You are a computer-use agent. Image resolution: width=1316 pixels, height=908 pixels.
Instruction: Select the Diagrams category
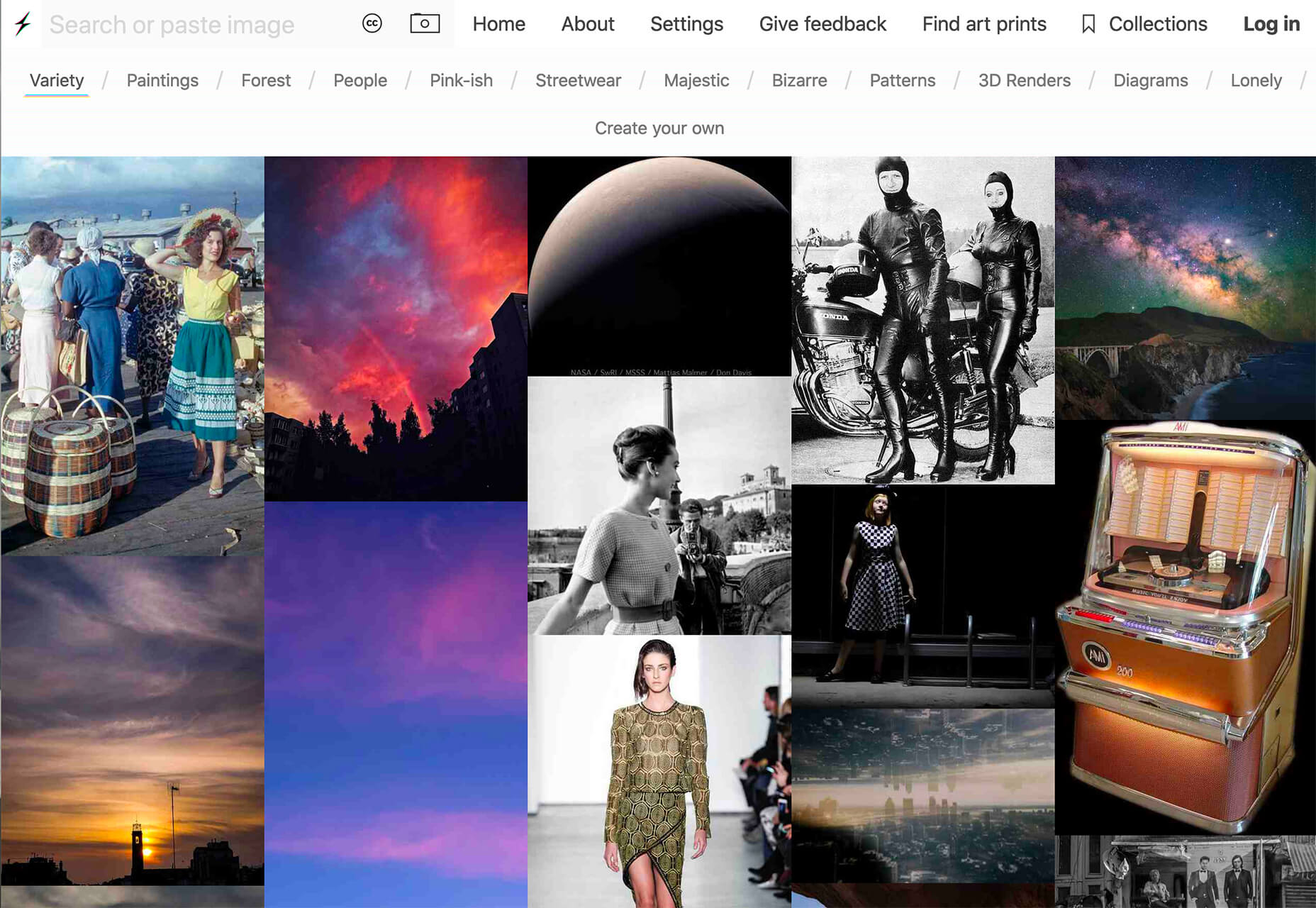tap(1151, 81)
